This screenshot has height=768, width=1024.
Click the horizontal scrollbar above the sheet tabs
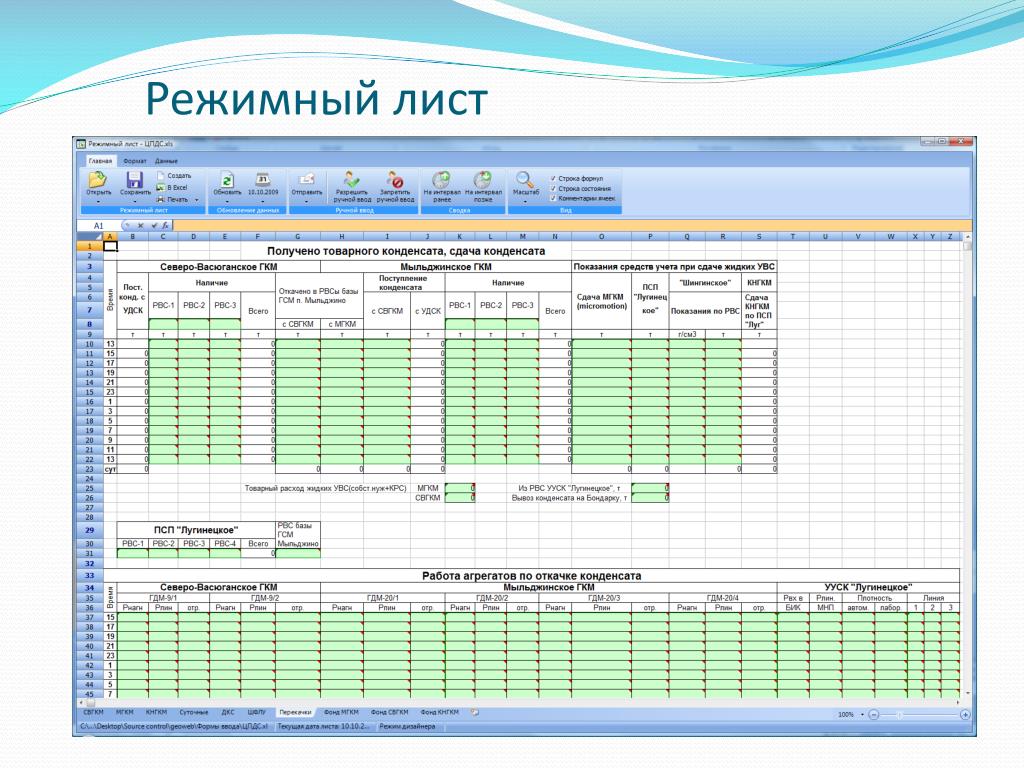(x=519, y=703)
